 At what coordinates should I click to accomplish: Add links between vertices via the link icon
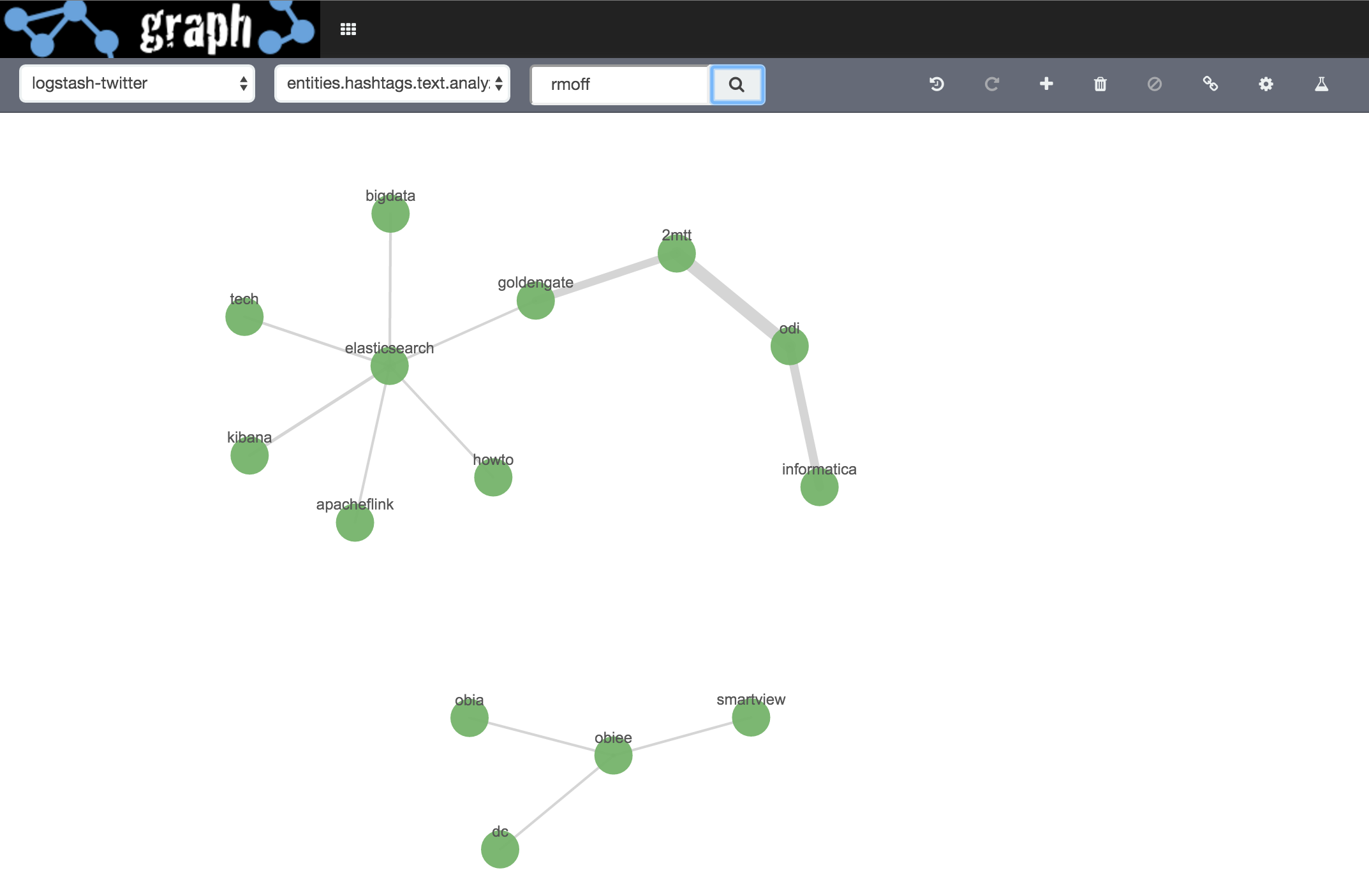coord(1210,84)
